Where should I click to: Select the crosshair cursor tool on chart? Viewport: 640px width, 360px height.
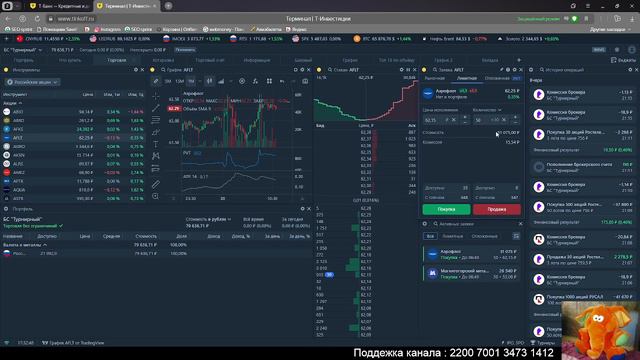pos(156,96)
